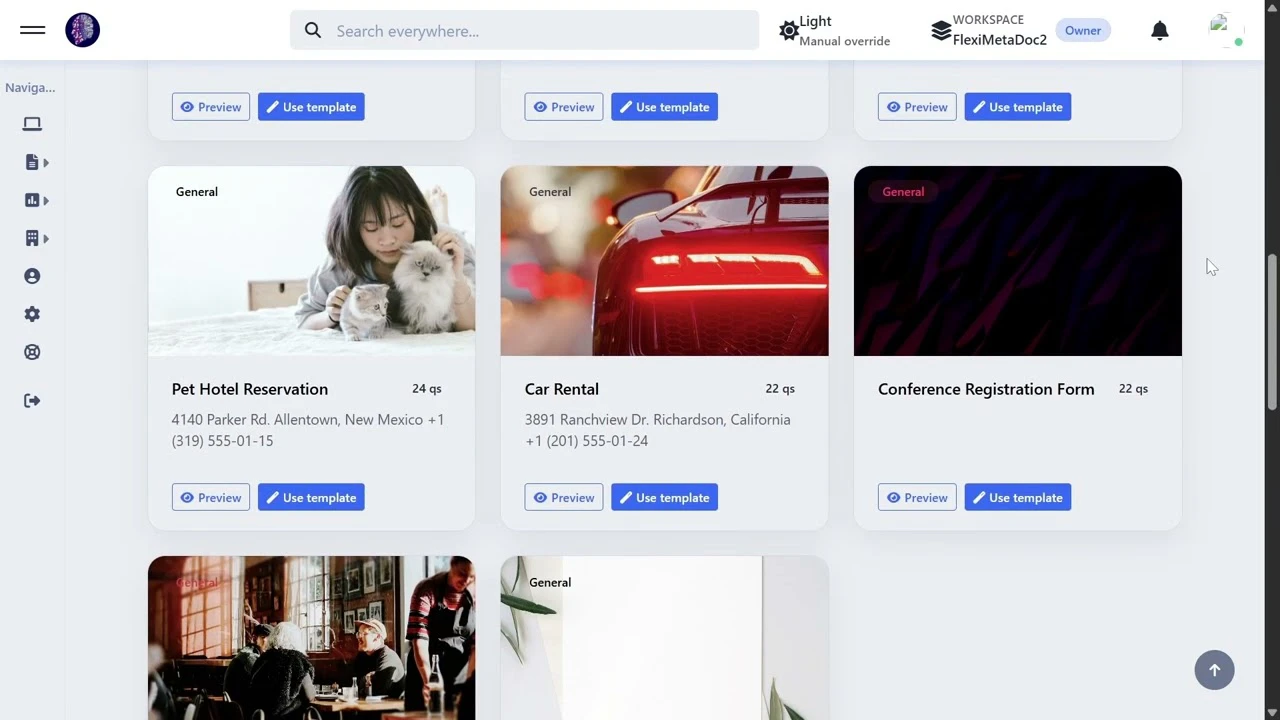Viewport: 1280px width, 720px height.
Task: Click the Manual override label
Action: click(845, 42)
